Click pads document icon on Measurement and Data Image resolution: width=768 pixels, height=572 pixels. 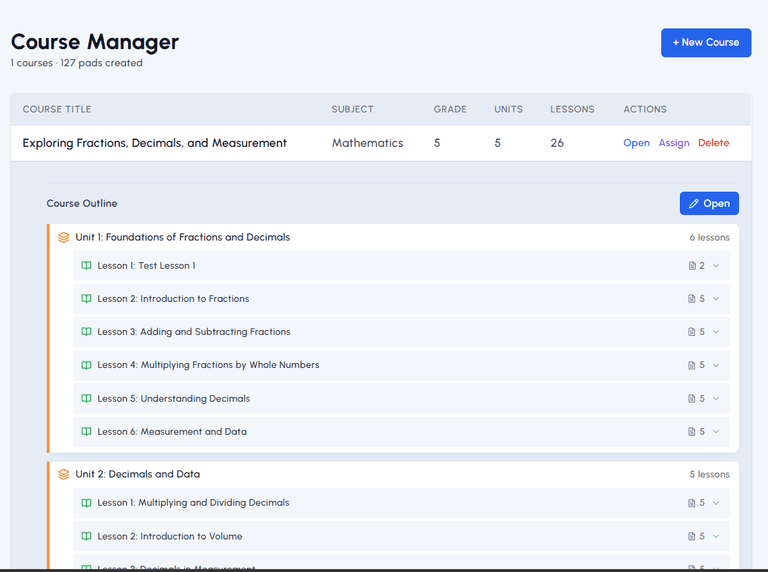click(x=692, y=431)
